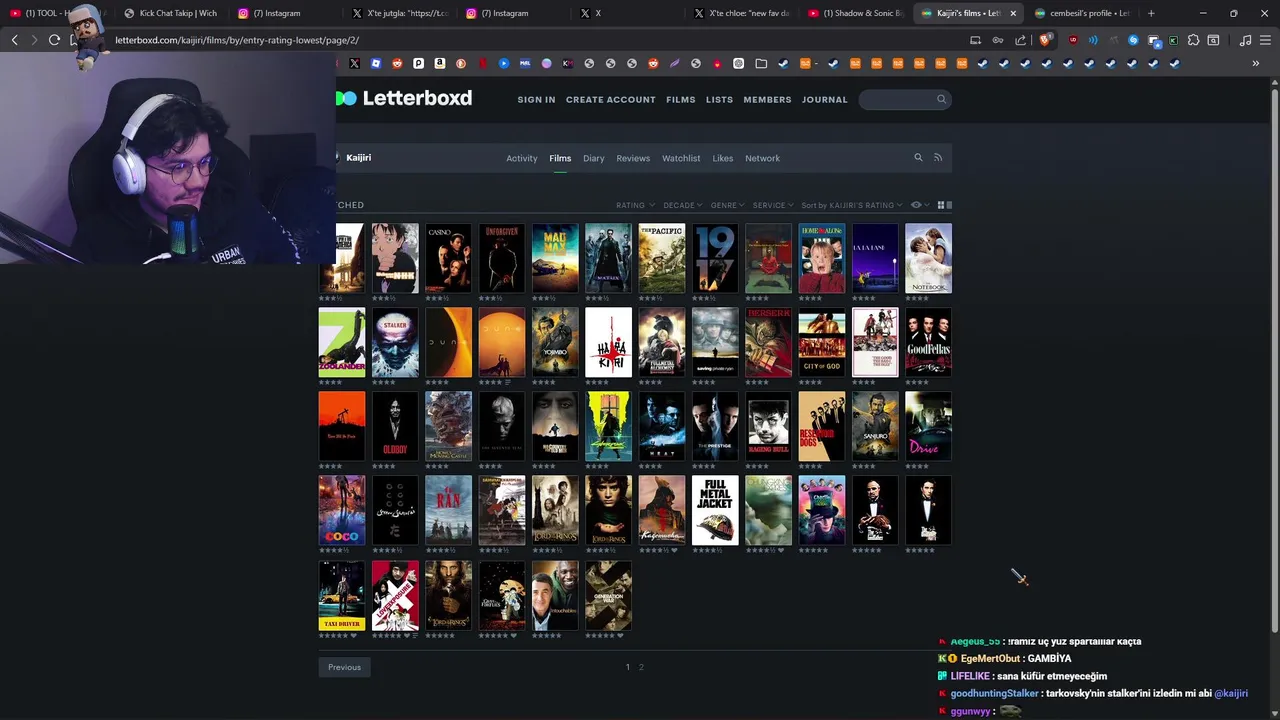1280x720 pixels.
Task: Go to page 1 in pagination
Action: point(628,667)
